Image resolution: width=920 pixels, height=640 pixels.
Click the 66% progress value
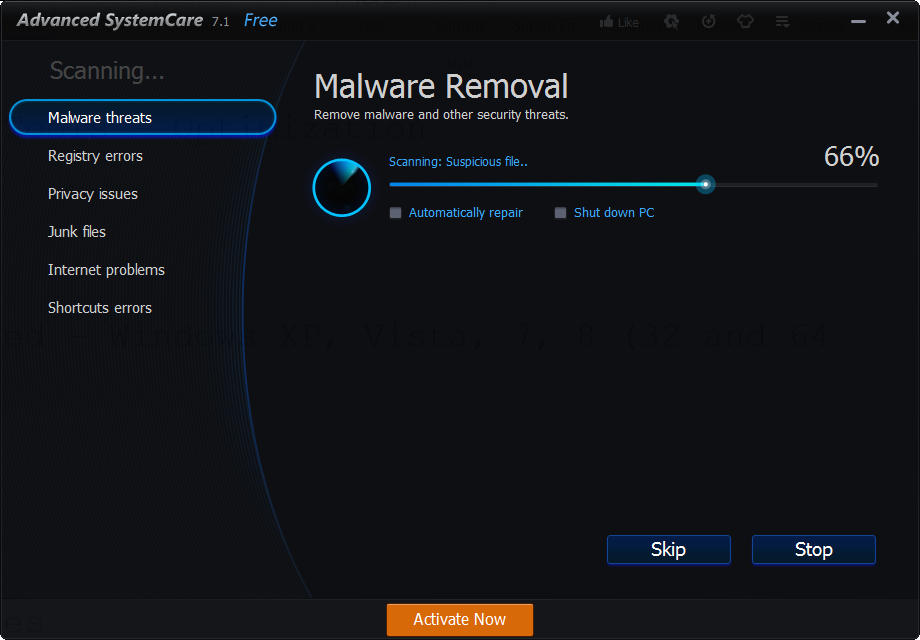[851, 157]
